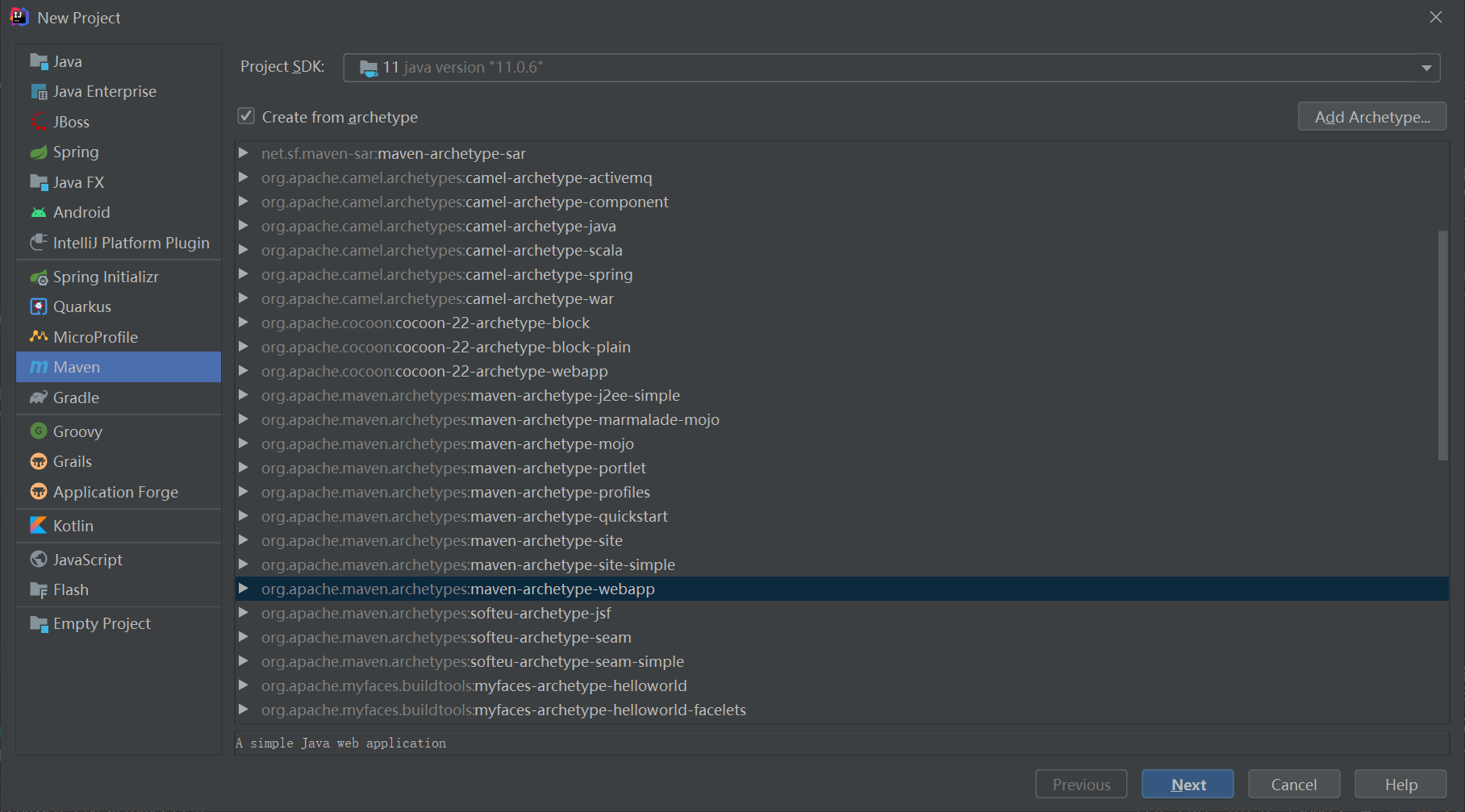Click the archetype description text
Screen dimensions: 1465x812
pos(340,743)
